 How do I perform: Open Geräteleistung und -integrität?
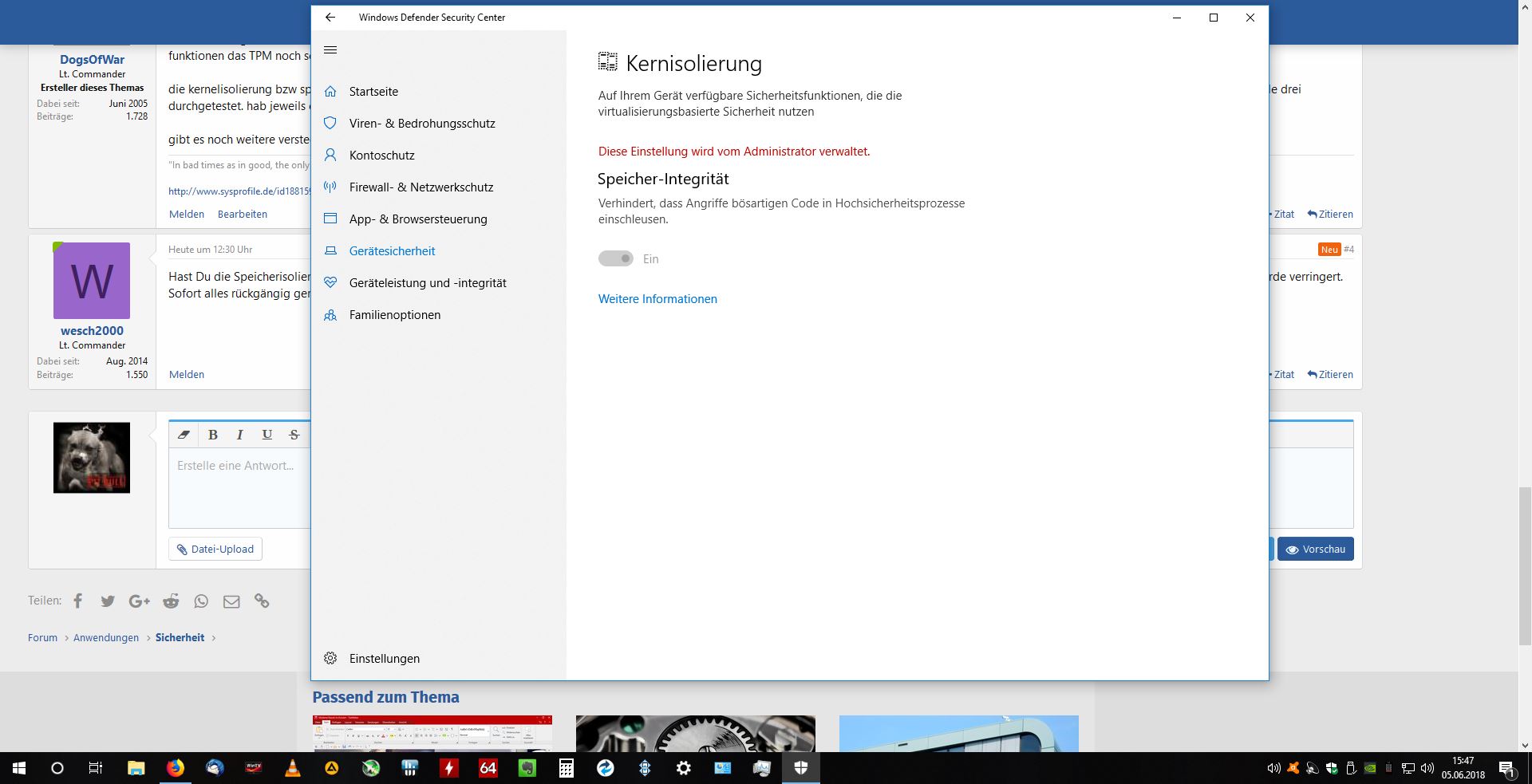[x=428, y=283]
